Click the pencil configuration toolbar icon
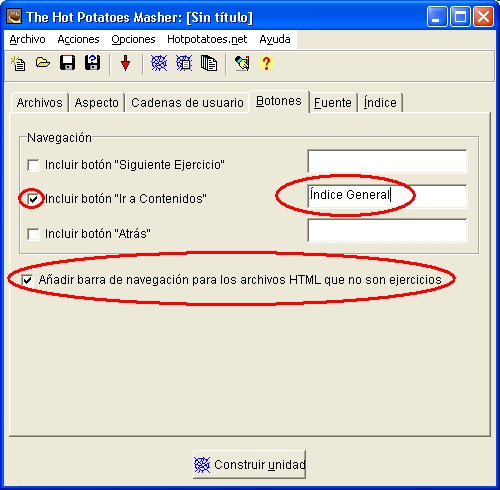The width and height of the screenshot is (500, 490). [x=242, y=63]
